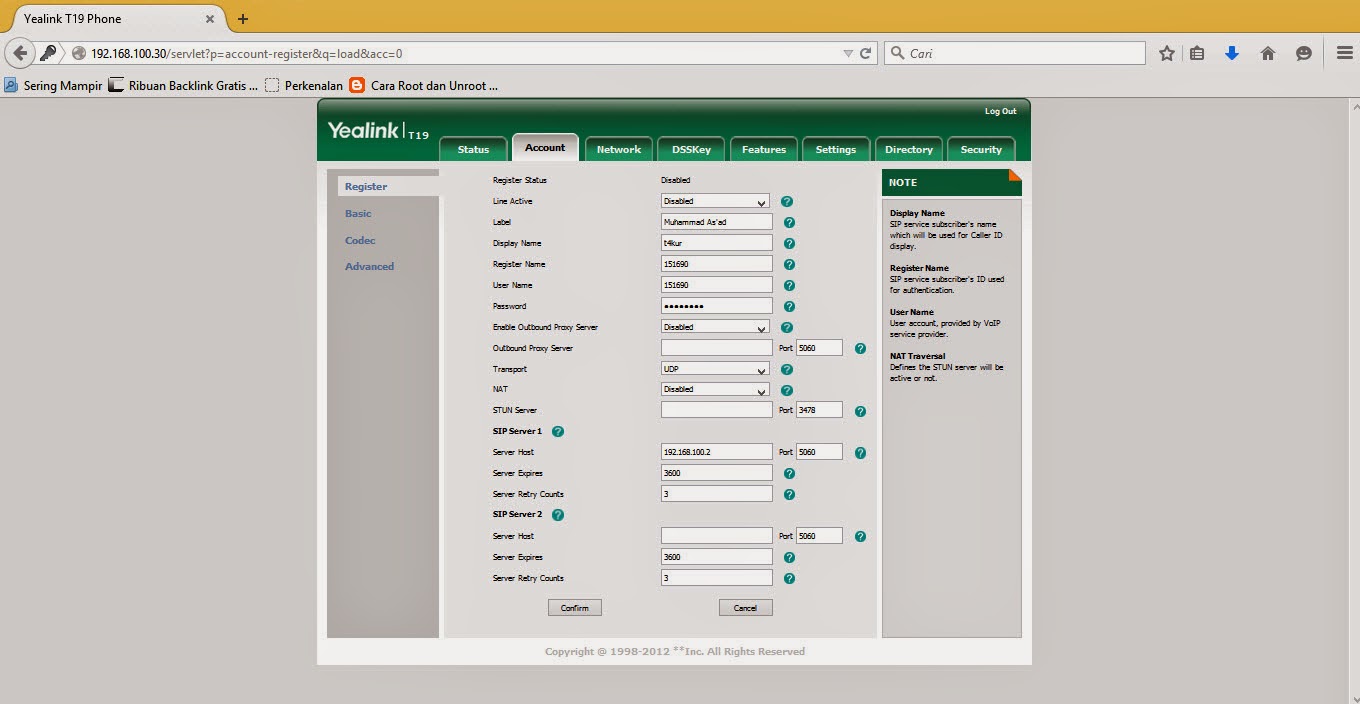Click the Cancel button

coord(745,608)
